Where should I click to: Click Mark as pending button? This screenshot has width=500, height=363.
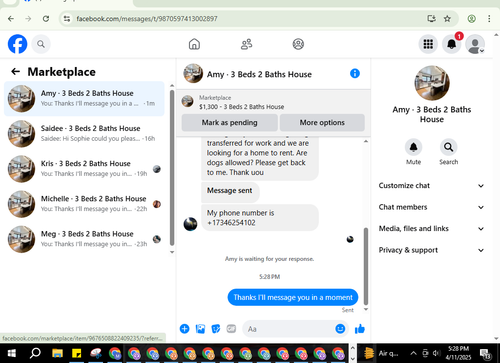coord(229,123)
